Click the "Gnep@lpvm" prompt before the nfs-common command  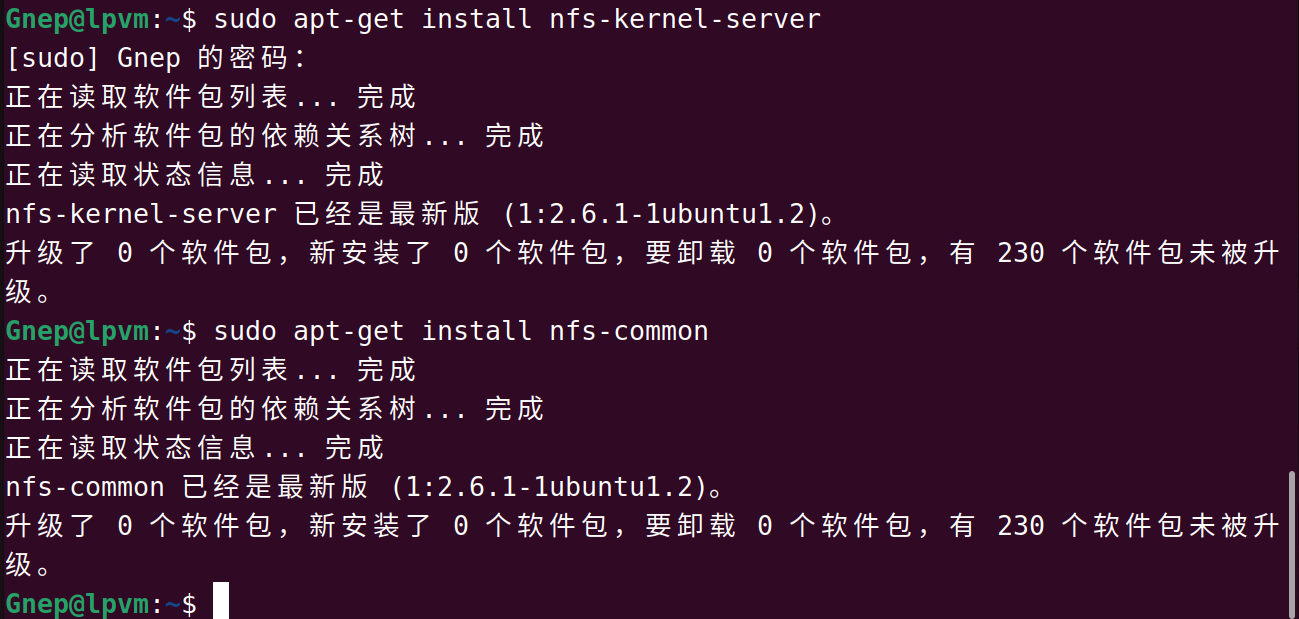(x=77, y=331)
